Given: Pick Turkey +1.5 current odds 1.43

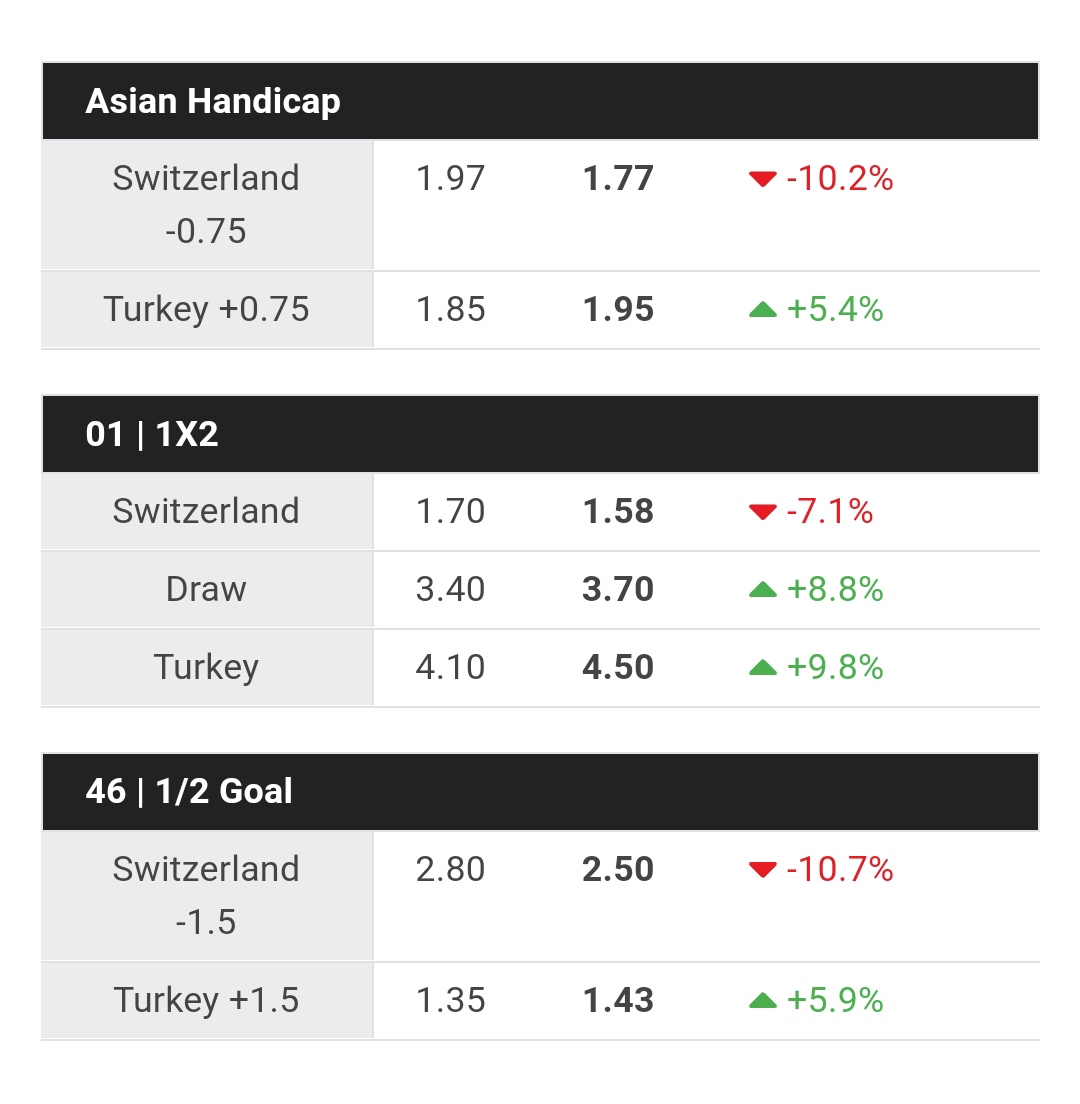Looking at the screenshot, I should 618,1001.
